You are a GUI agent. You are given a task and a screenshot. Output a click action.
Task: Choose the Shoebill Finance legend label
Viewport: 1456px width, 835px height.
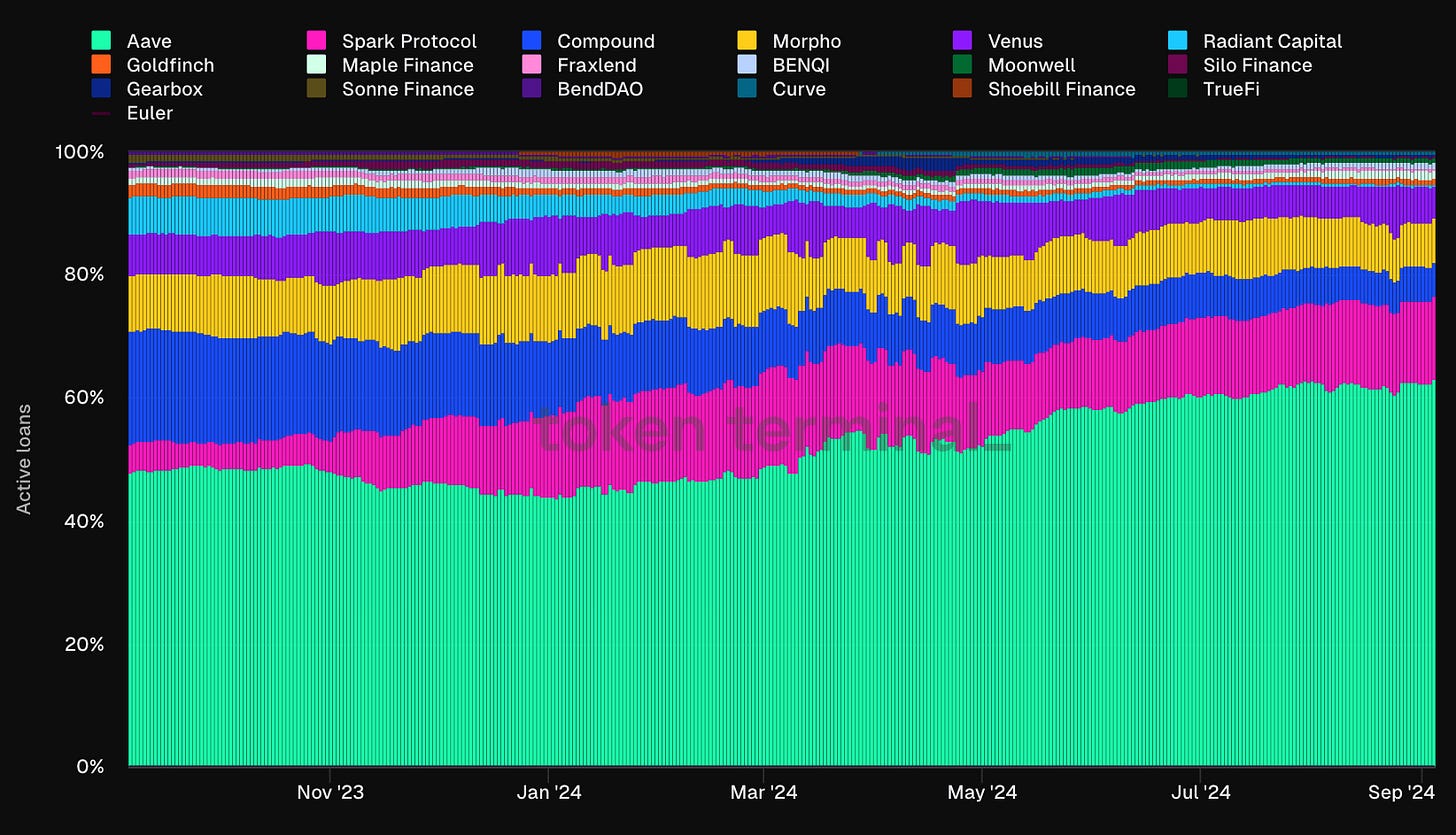(x=1062, y=89)
